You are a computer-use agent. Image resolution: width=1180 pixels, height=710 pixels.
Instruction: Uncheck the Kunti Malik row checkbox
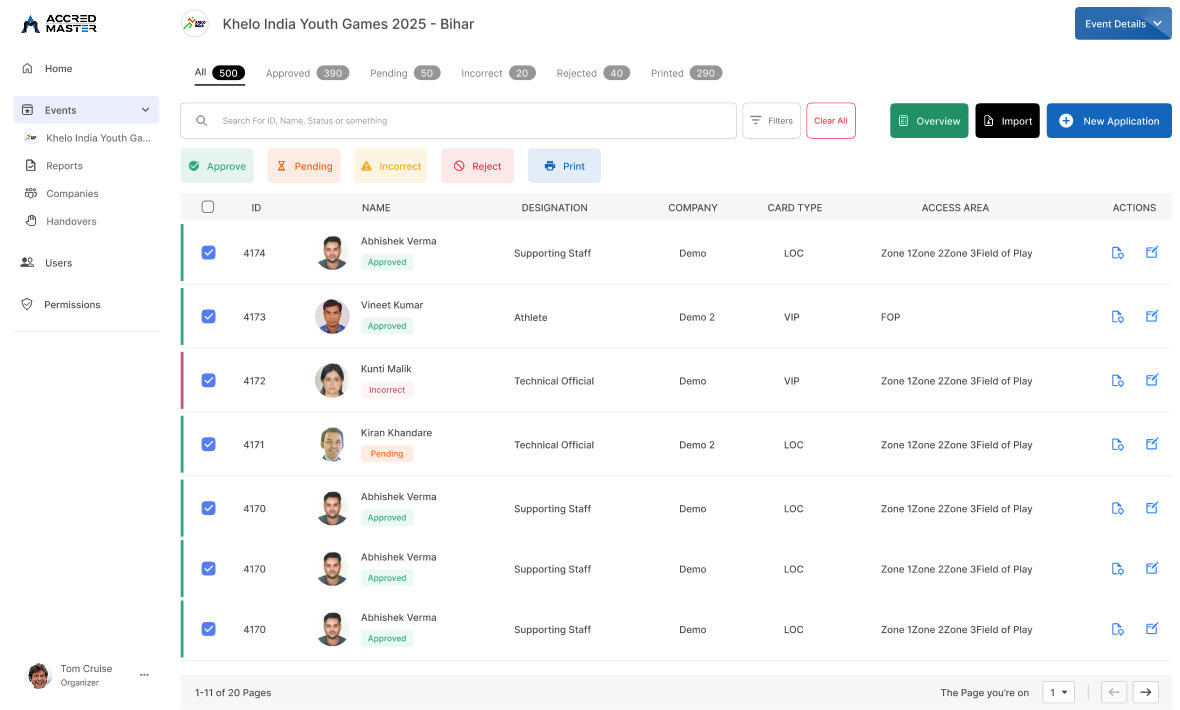click(x=208, y=381)
